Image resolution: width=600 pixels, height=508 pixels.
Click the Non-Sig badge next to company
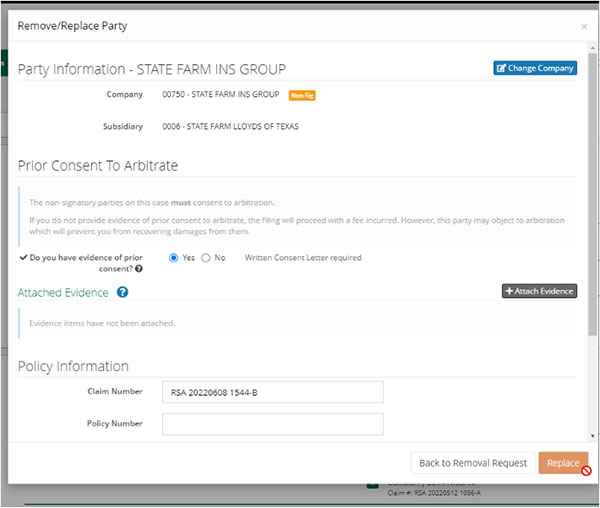[x=302, y=95]
